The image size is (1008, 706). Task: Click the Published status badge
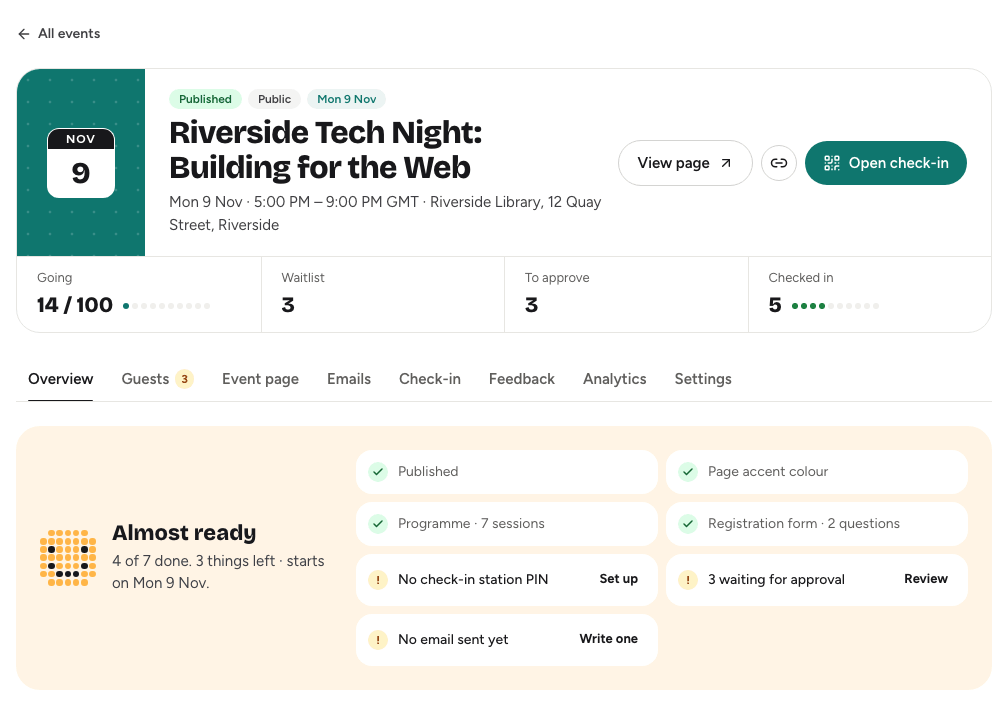click(x=205, y=99)
